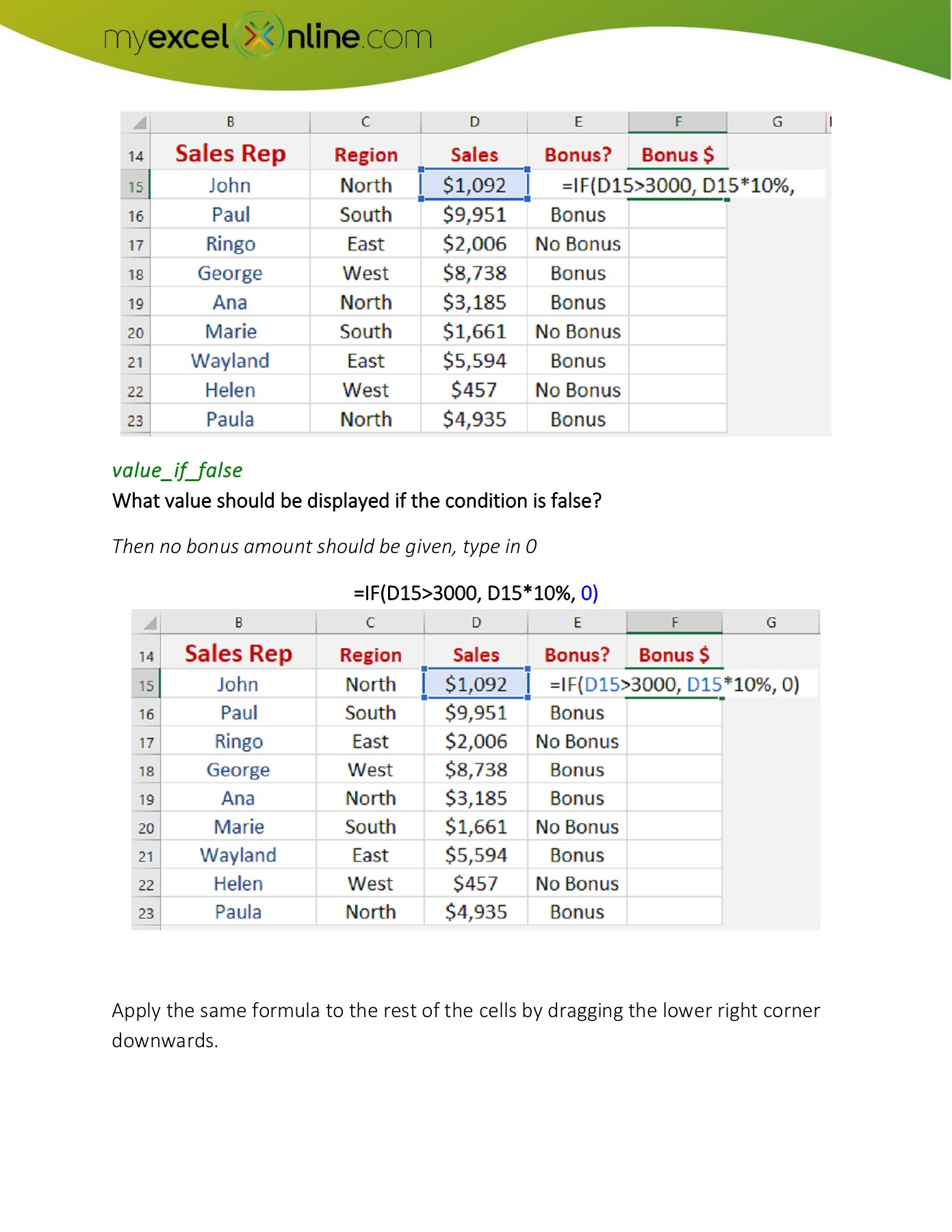This screenshot has height=1232, width=952.
Task: Click the formula text =IF(D15>3000, D15*10%, 0)
Action: (x=674, y=684)
